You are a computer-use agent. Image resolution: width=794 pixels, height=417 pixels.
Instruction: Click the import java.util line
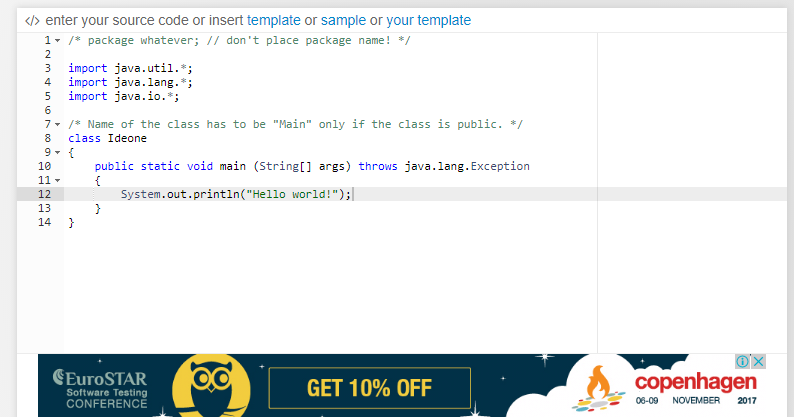coord(130,68)
